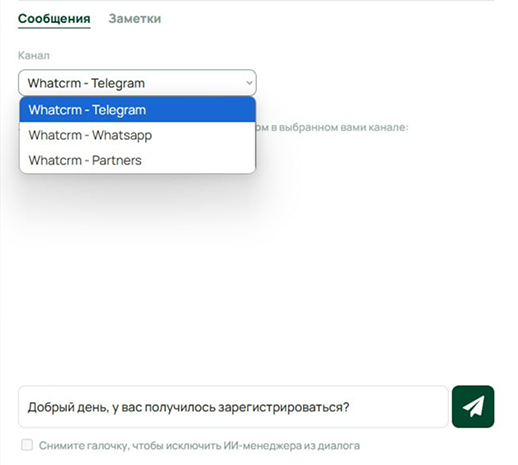Image resolution: width=518 pixels, height=465 pixels.
Task: Focus the message text input field
Action: click(x=233, y=407)
